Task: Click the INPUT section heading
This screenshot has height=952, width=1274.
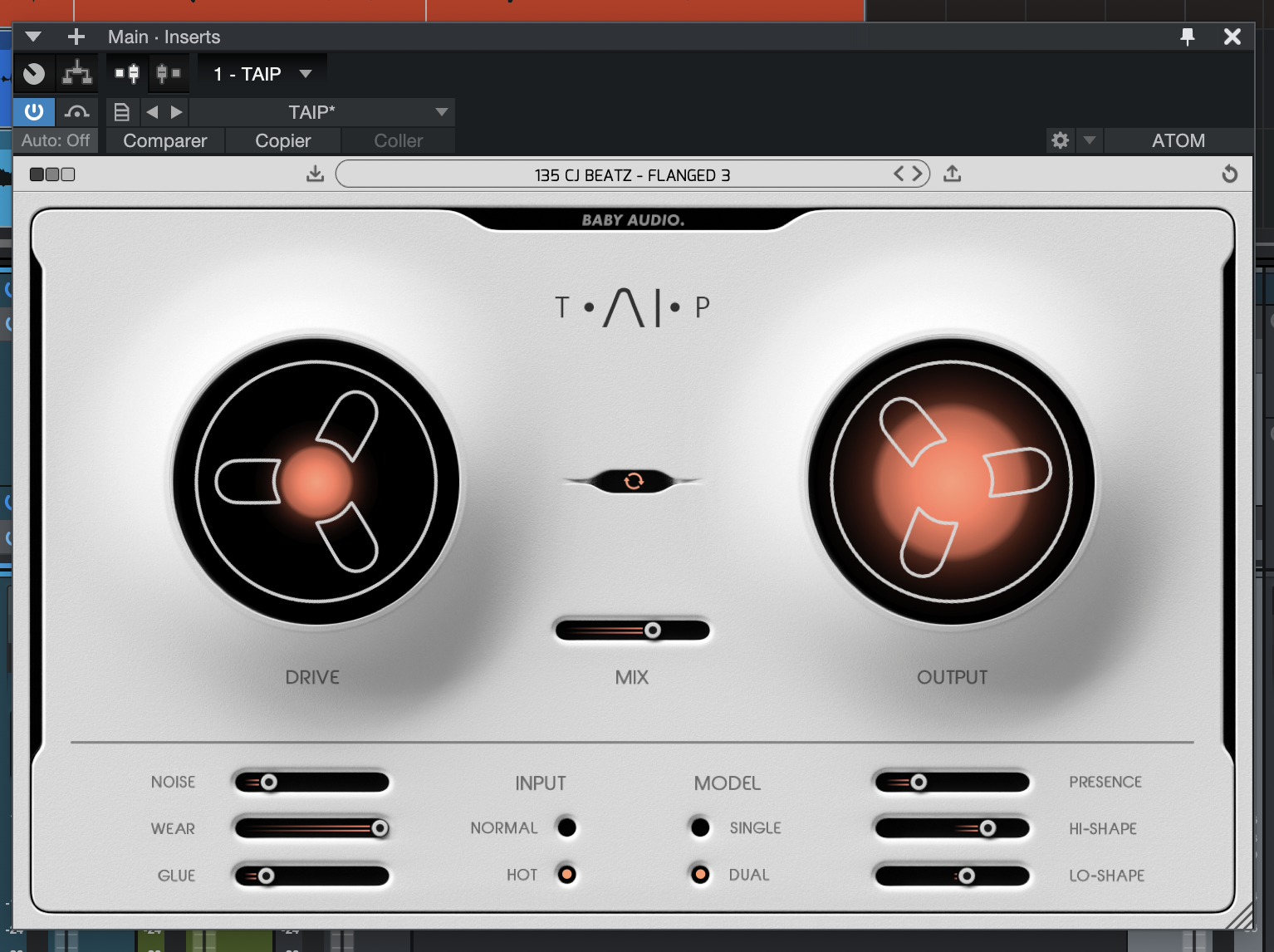Action: [541, 783]
